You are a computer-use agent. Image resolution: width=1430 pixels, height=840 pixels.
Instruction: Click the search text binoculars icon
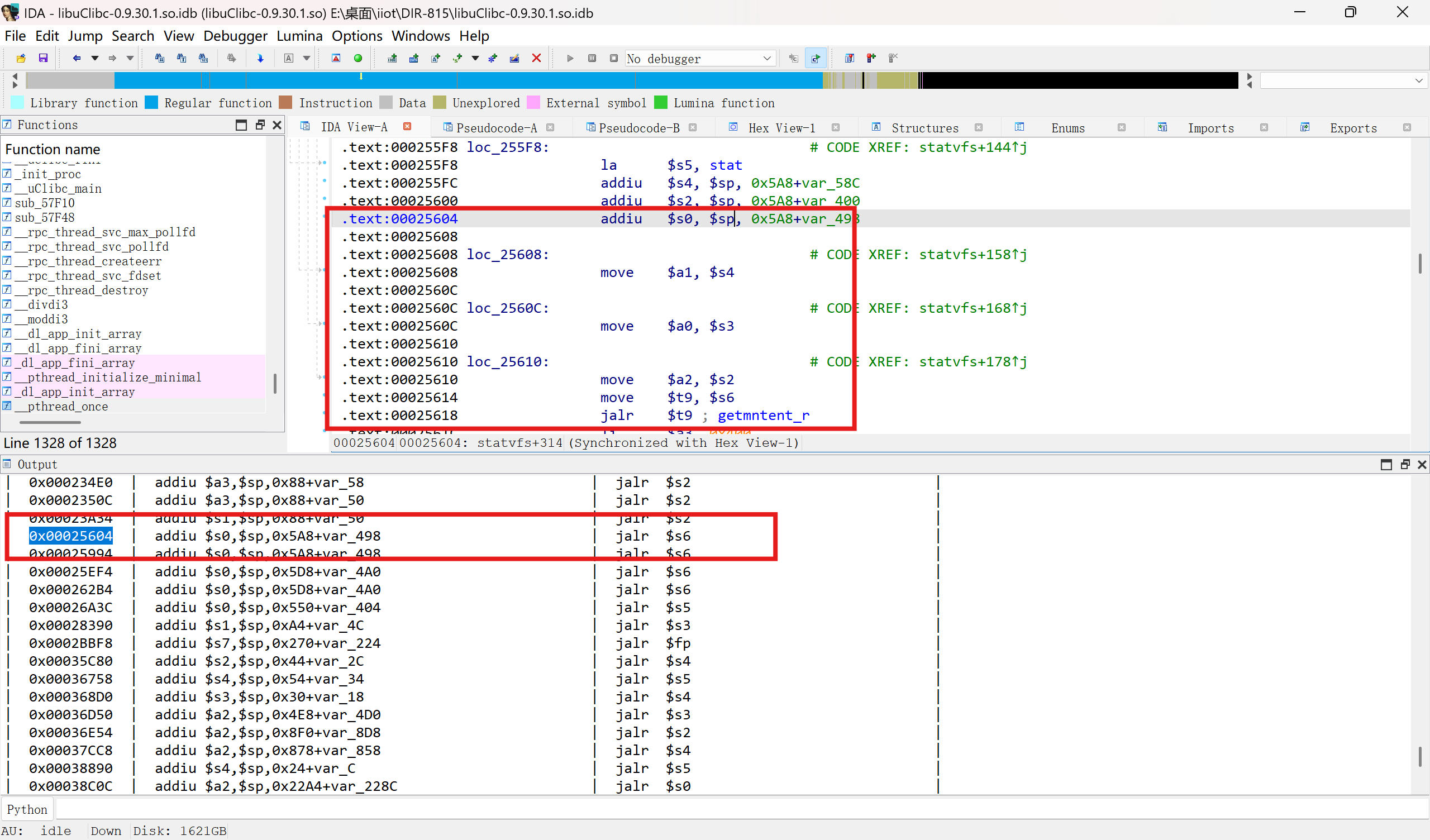(182, 58)
